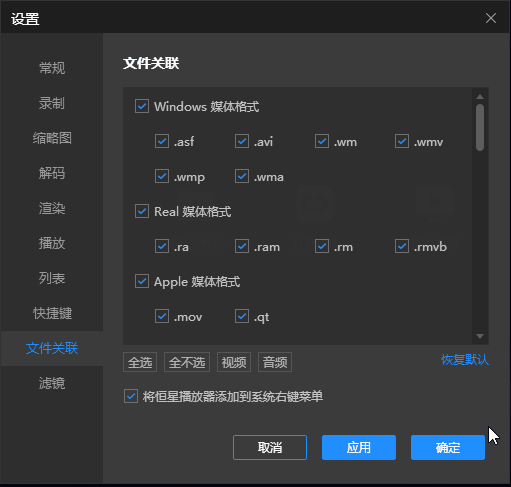Close the 设置 dialog with X
This screenshot has width=511, height=487.
(491, 18)
